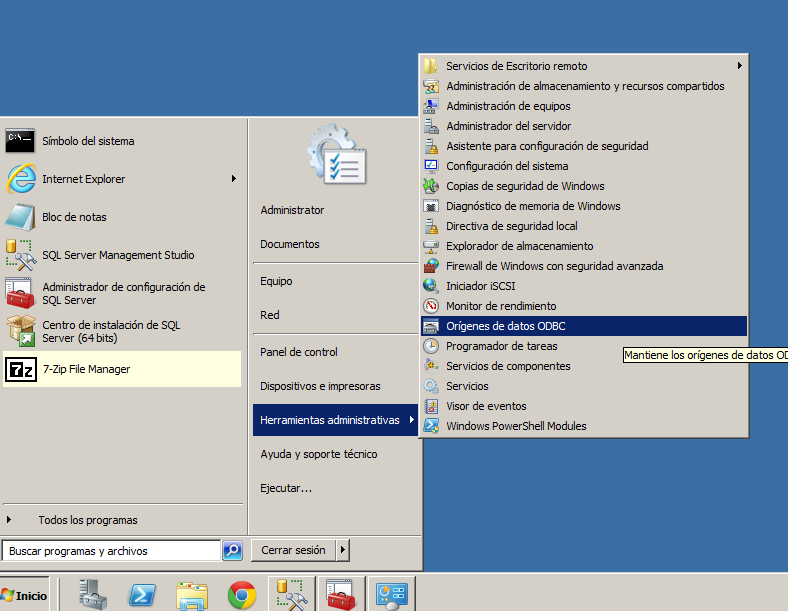Open Panel de control
The height and width of the screenshot is (611, 788).
(x=299, y=352)
